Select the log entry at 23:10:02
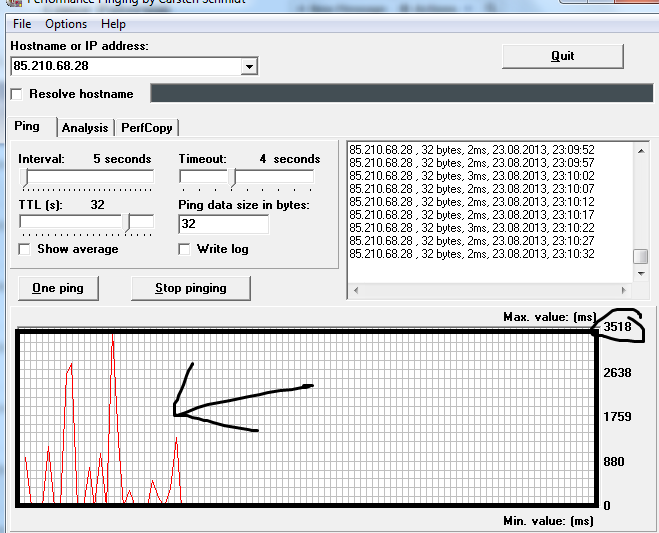659x533 pixels. (x=472, y=176)
